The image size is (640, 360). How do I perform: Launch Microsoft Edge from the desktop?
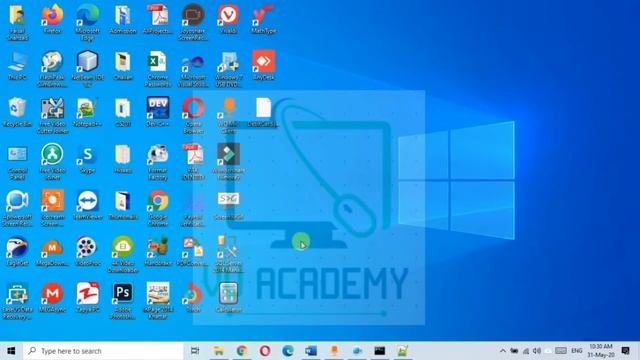(x=87, y=22)
